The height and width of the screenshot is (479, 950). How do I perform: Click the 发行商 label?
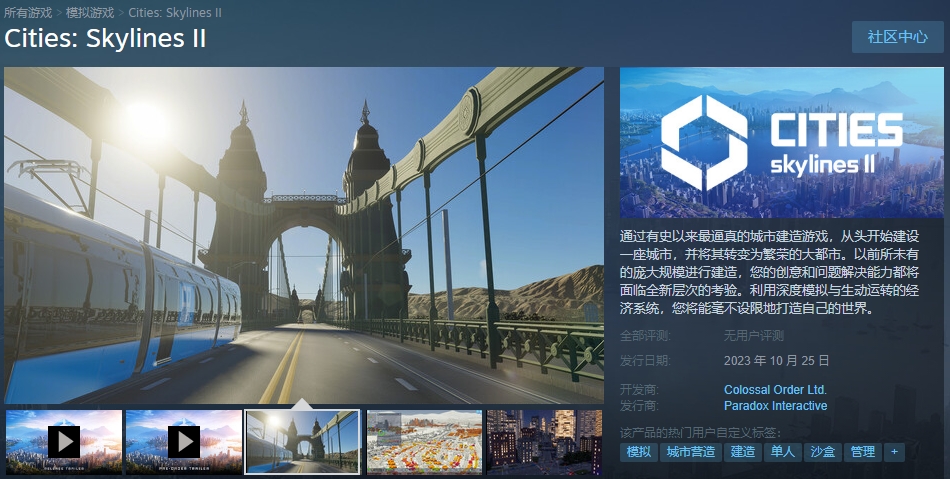click(x=639, y=406)
